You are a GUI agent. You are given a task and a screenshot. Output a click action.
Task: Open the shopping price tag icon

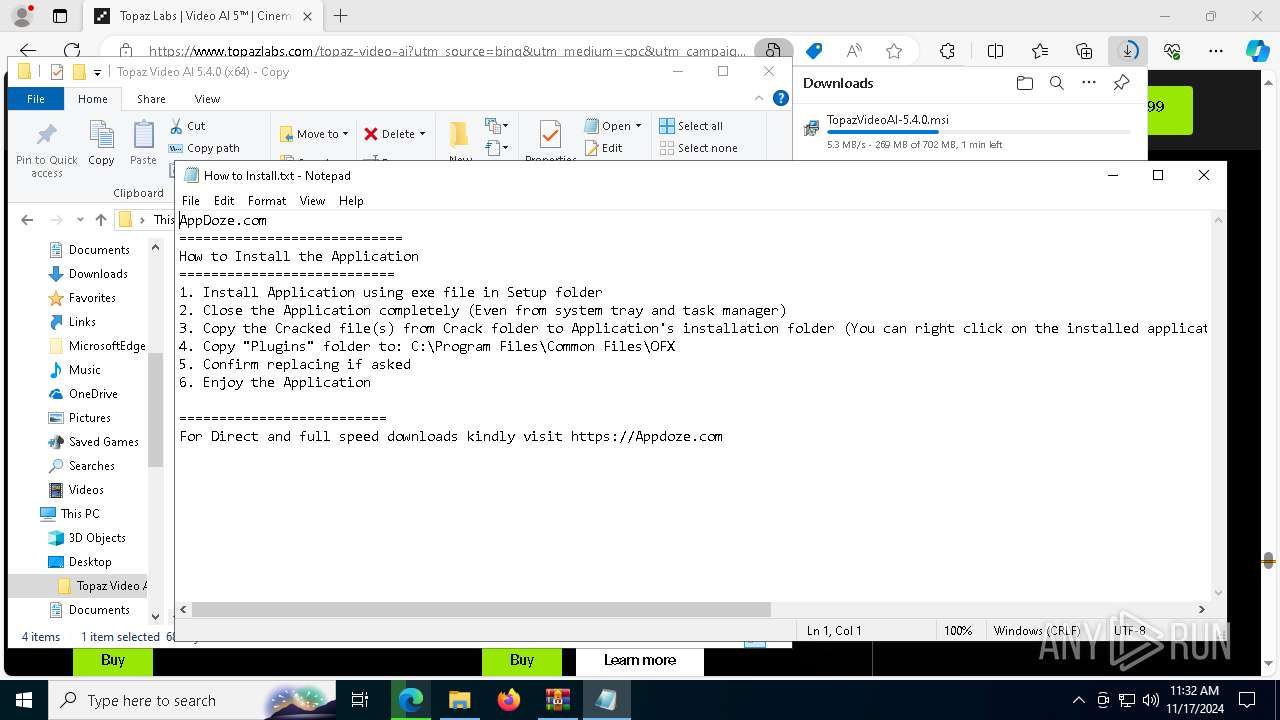coord(814,51)
